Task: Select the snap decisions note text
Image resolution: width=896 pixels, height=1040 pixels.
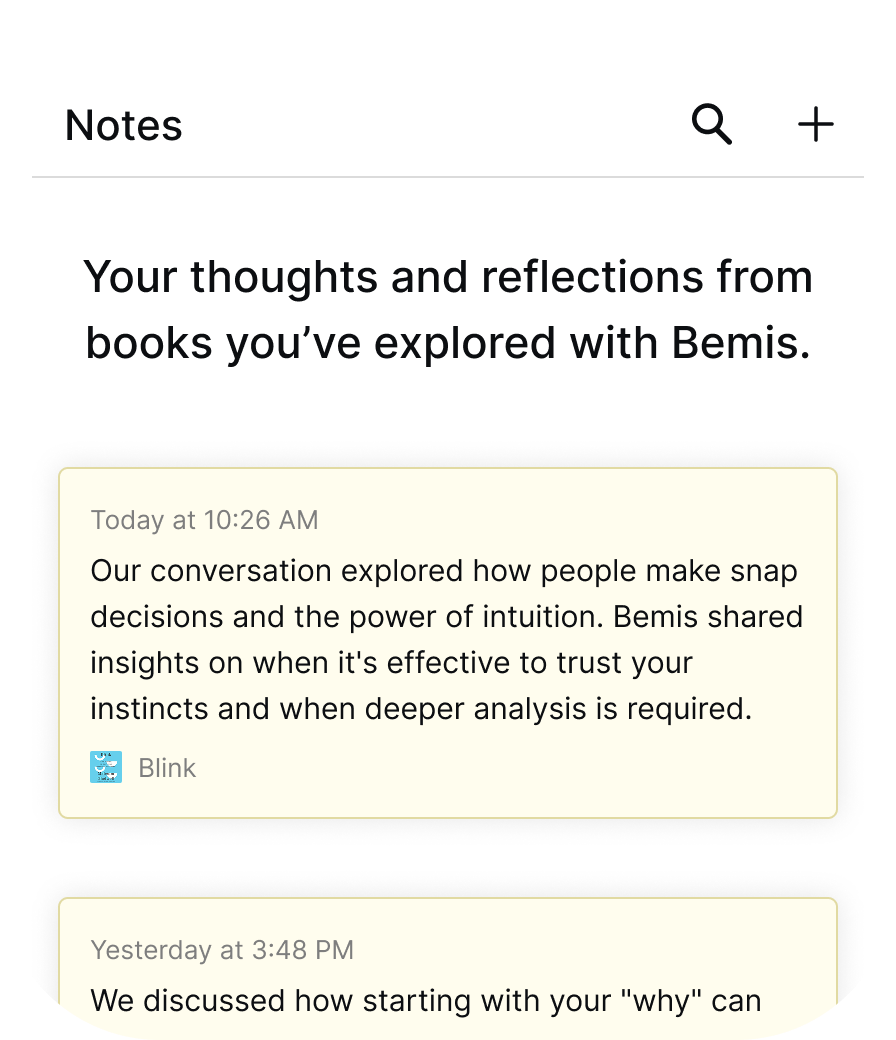Action: 445,640
